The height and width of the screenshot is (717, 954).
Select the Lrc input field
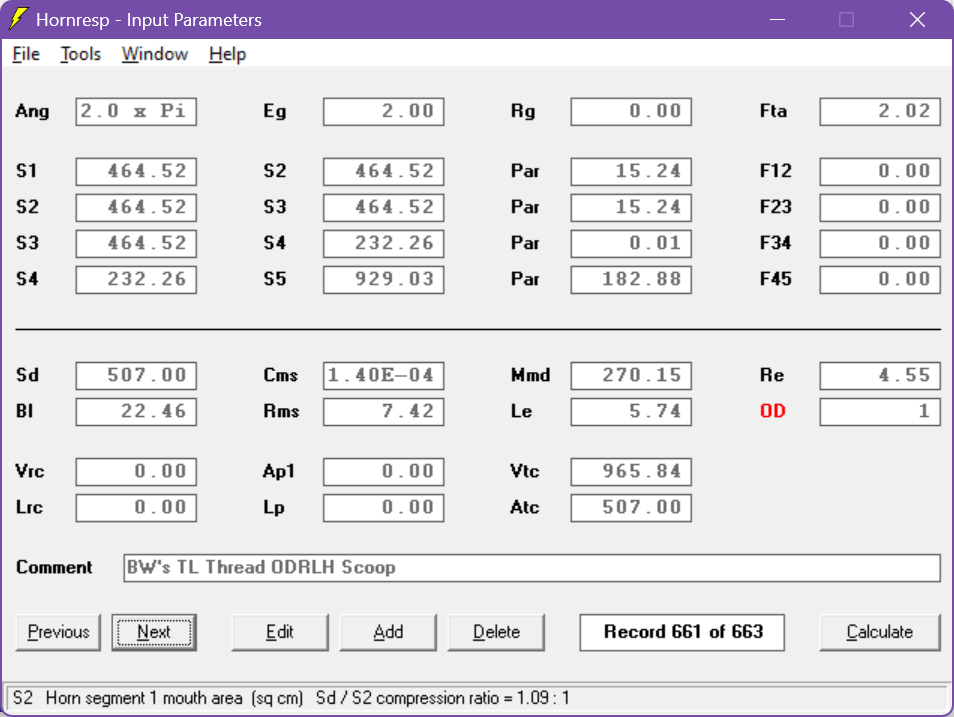point(136,508)
